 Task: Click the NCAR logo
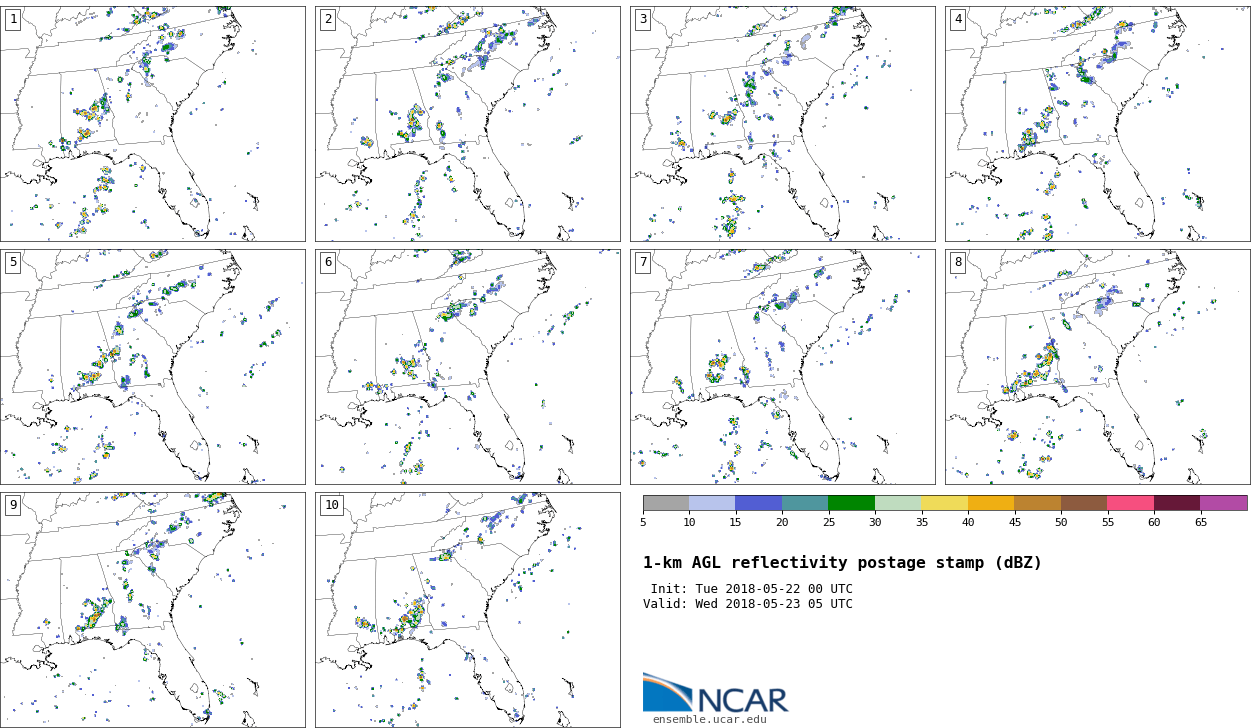pos(715,692)
